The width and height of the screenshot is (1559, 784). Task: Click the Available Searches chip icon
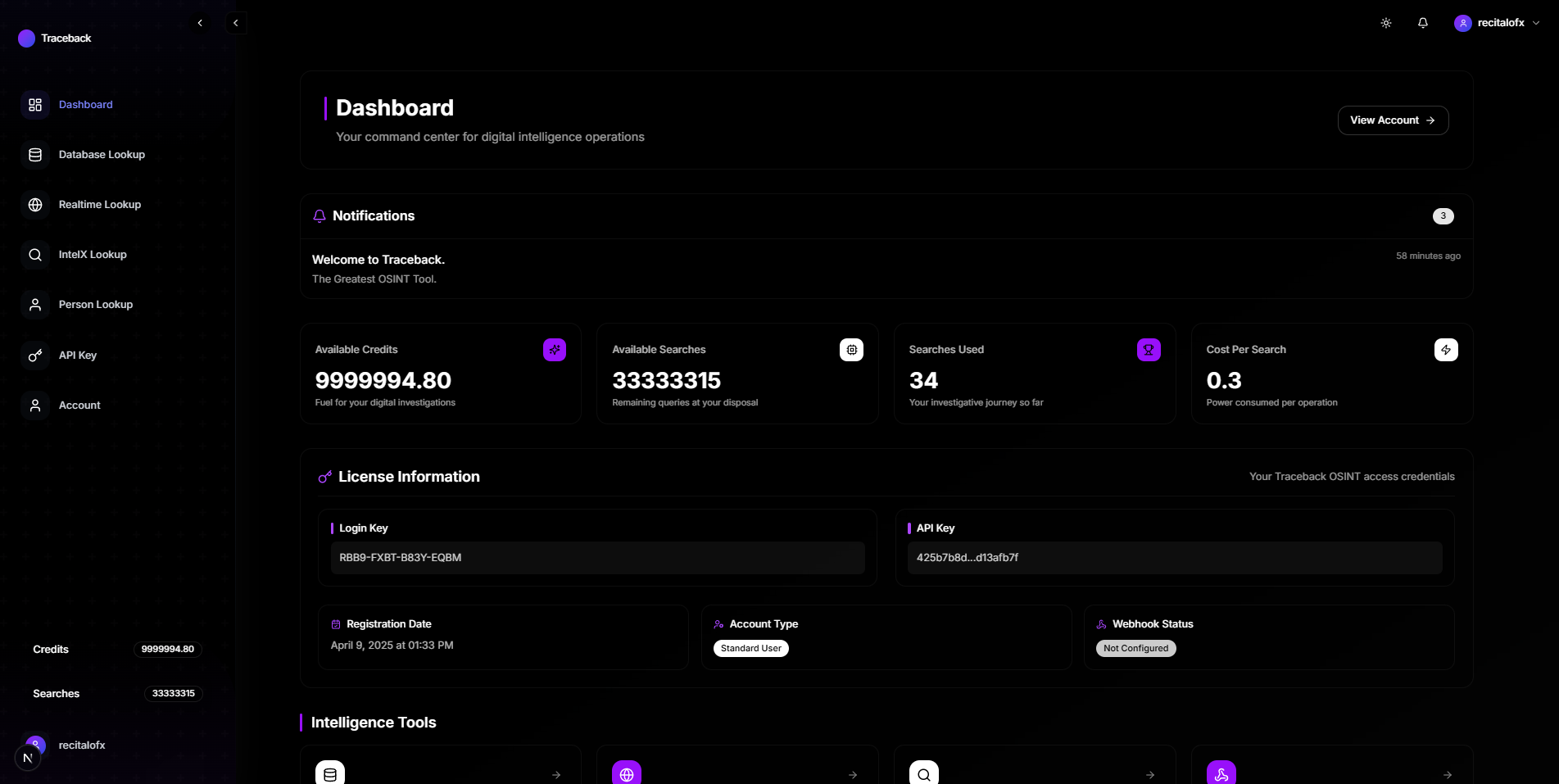pyautogui.click(x=852, y=350)
